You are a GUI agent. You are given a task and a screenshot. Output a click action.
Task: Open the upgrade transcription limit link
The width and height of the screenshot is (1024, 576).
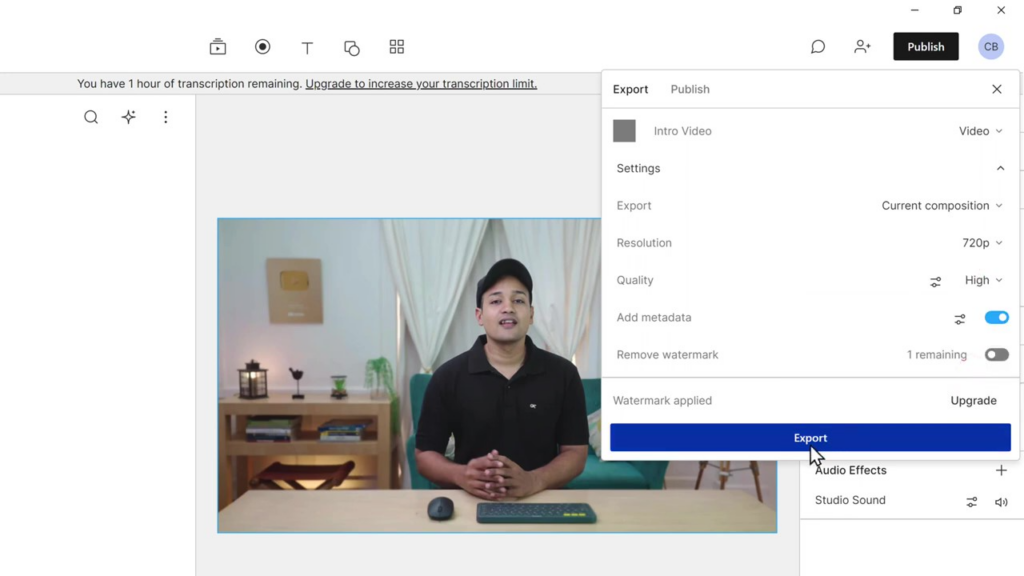tap(421, 84)
